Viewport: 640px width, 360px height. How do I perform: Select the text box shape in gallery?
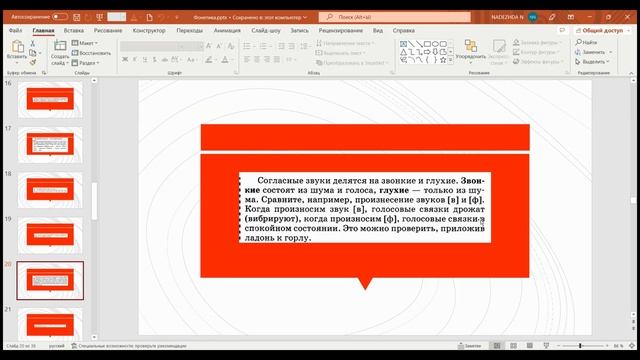coord(403,44)
